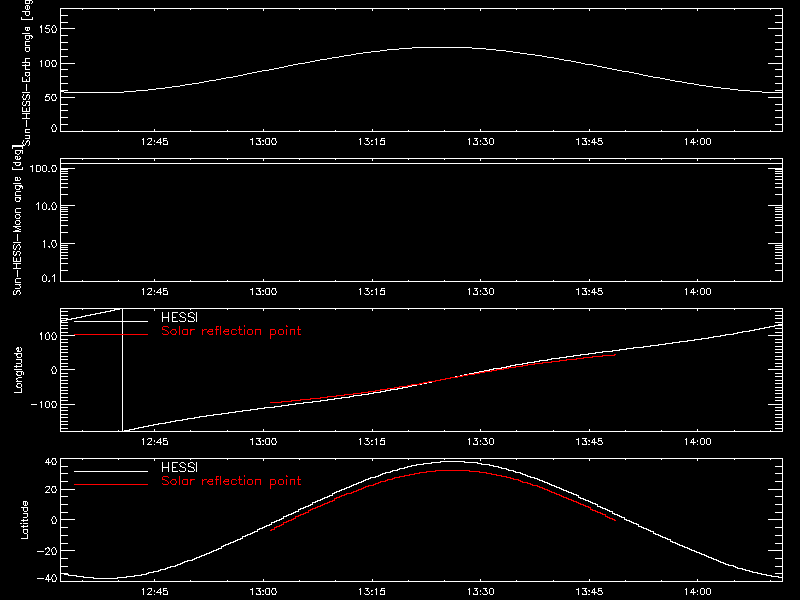The image size is (800, 600).
Task: Click 12:45 time label under Moon angle plot
Action: tap(155, 291)
